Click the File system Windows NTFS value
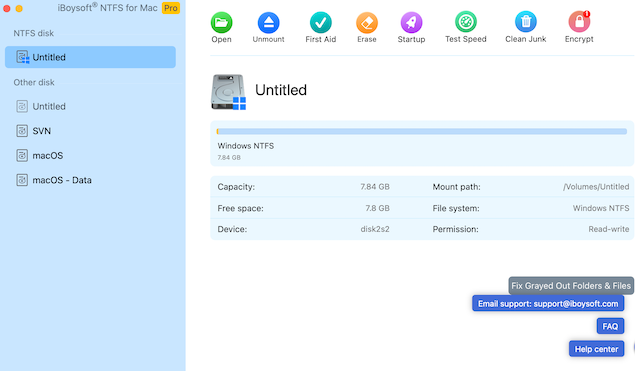Image resolution: width=635 pixels, height=371 pixels. pos(601,208)
